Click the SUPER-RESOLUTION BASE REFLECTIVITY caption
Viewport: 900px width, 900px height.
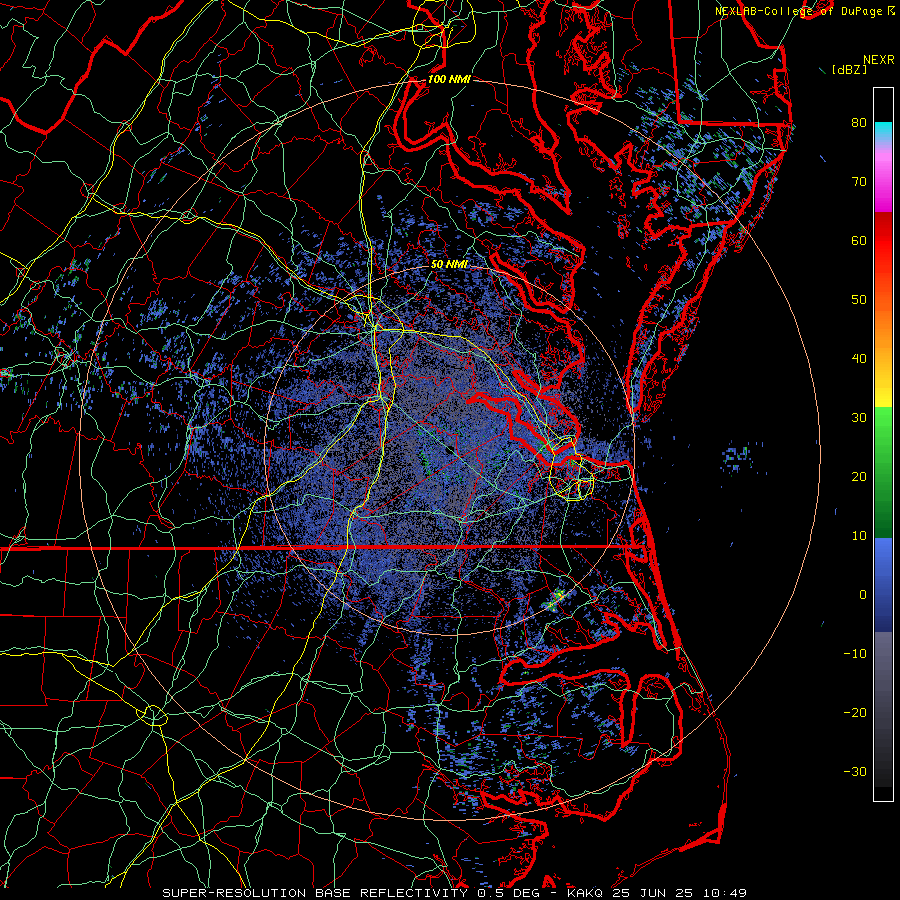(315, 893)
